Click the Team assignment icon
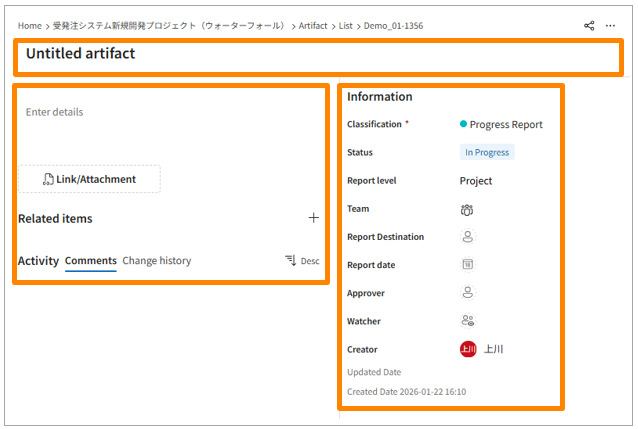Viewport: 638px width, 429px height. [467, 209]
